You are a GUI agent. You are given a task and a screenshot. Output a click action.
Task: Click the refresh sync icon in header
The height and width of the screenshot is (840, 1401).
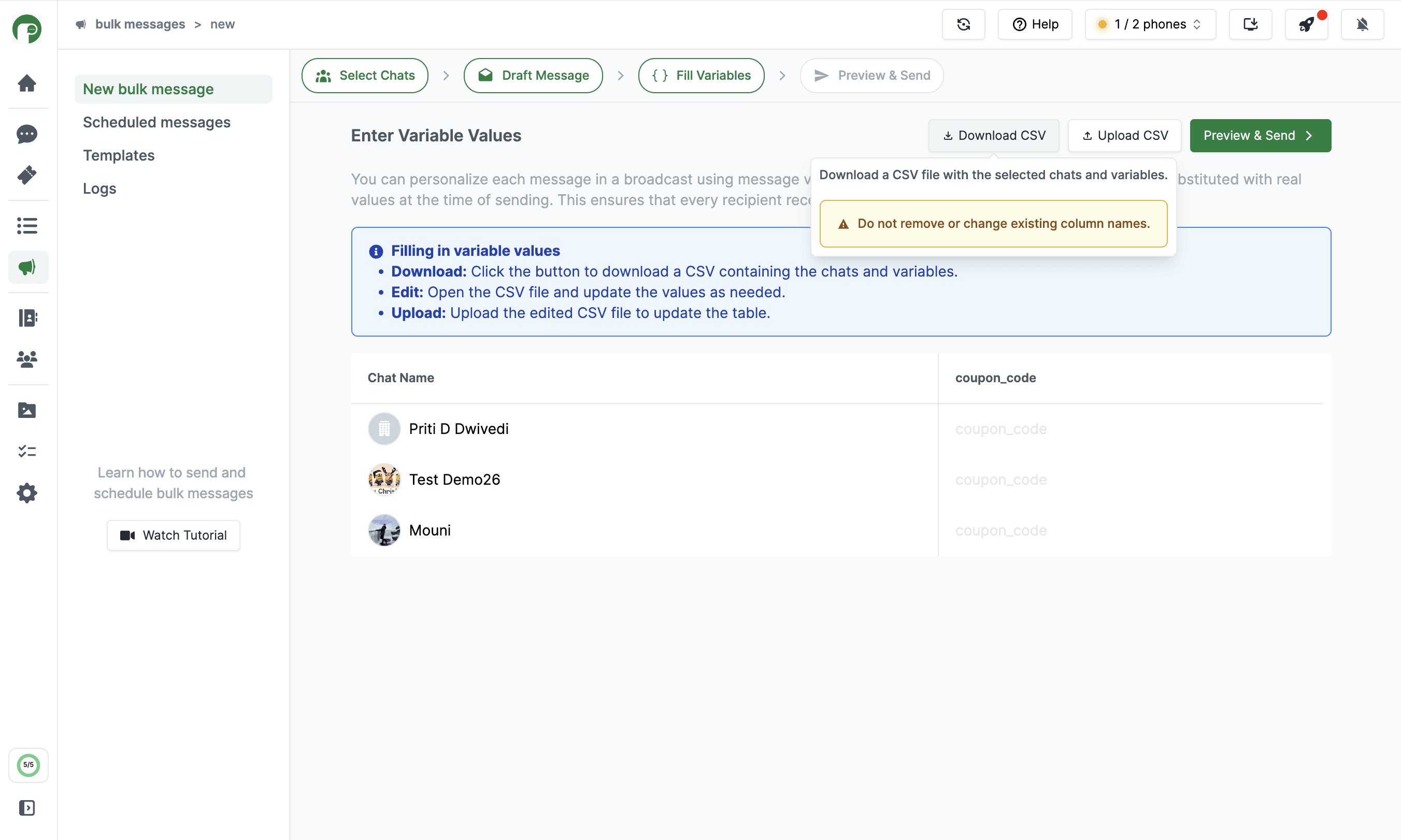point(963,24)
